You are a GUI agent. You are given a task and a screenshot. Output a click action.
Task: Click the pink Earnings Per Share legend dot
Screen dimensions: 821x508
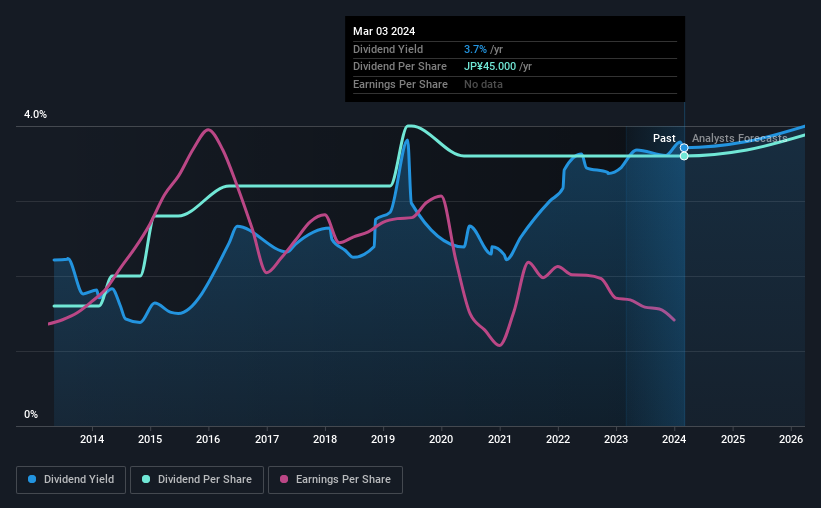pyautogui.click(x=284, y=479)
